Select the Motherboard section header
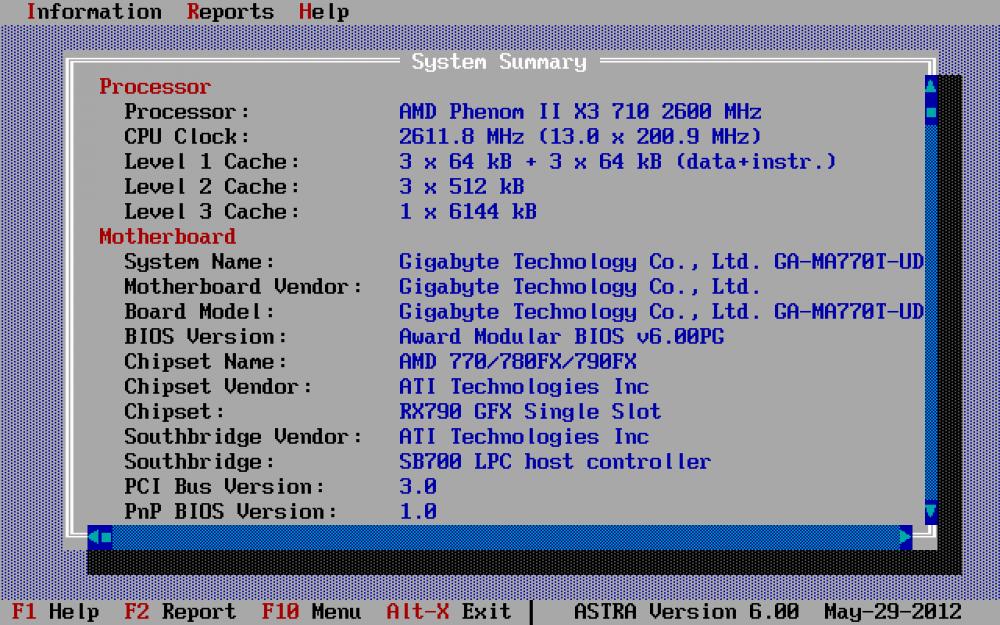This screenshot has width=1000, height=625. click(x=167, y=237)
